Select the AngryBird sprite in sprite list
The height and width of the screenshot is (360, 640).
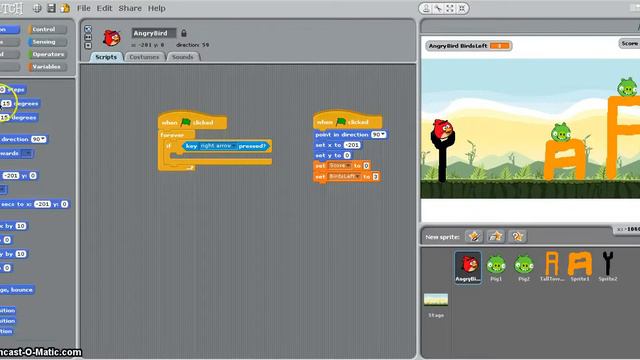coord(468,267)
